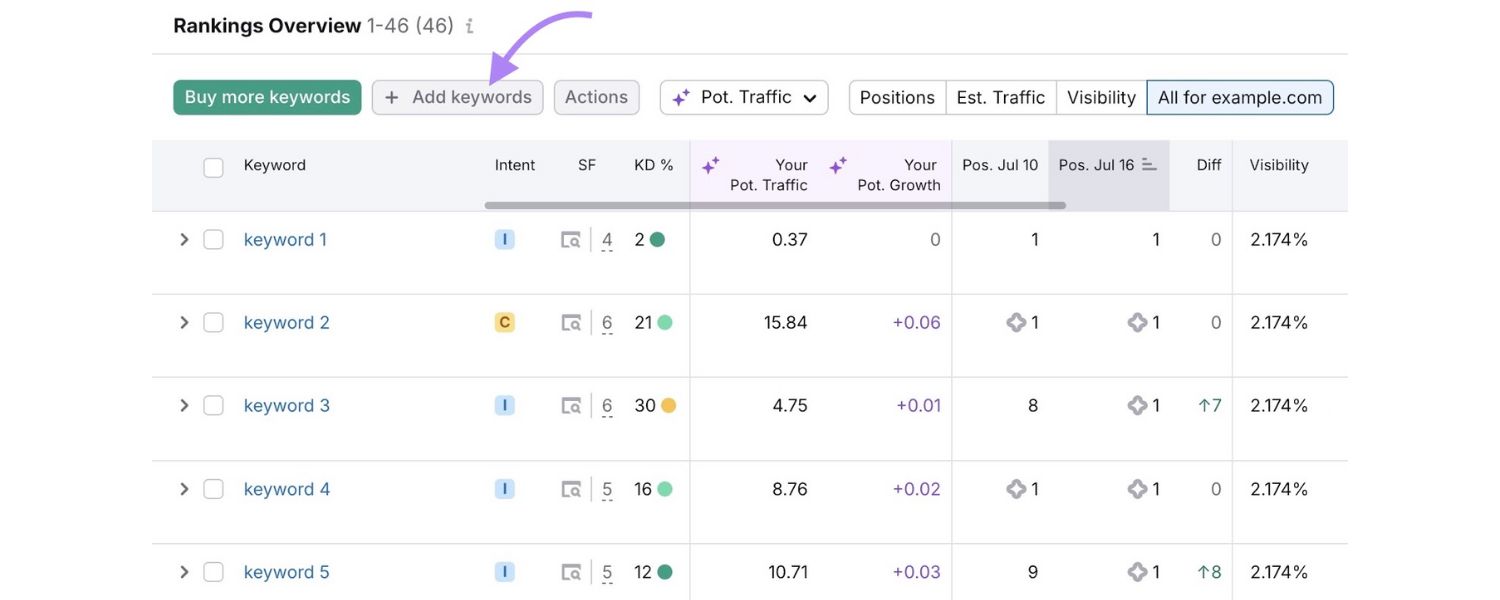Enable the checkbox for keyword 5
This screenshot has width=1500, height=600.
(213, 571)
